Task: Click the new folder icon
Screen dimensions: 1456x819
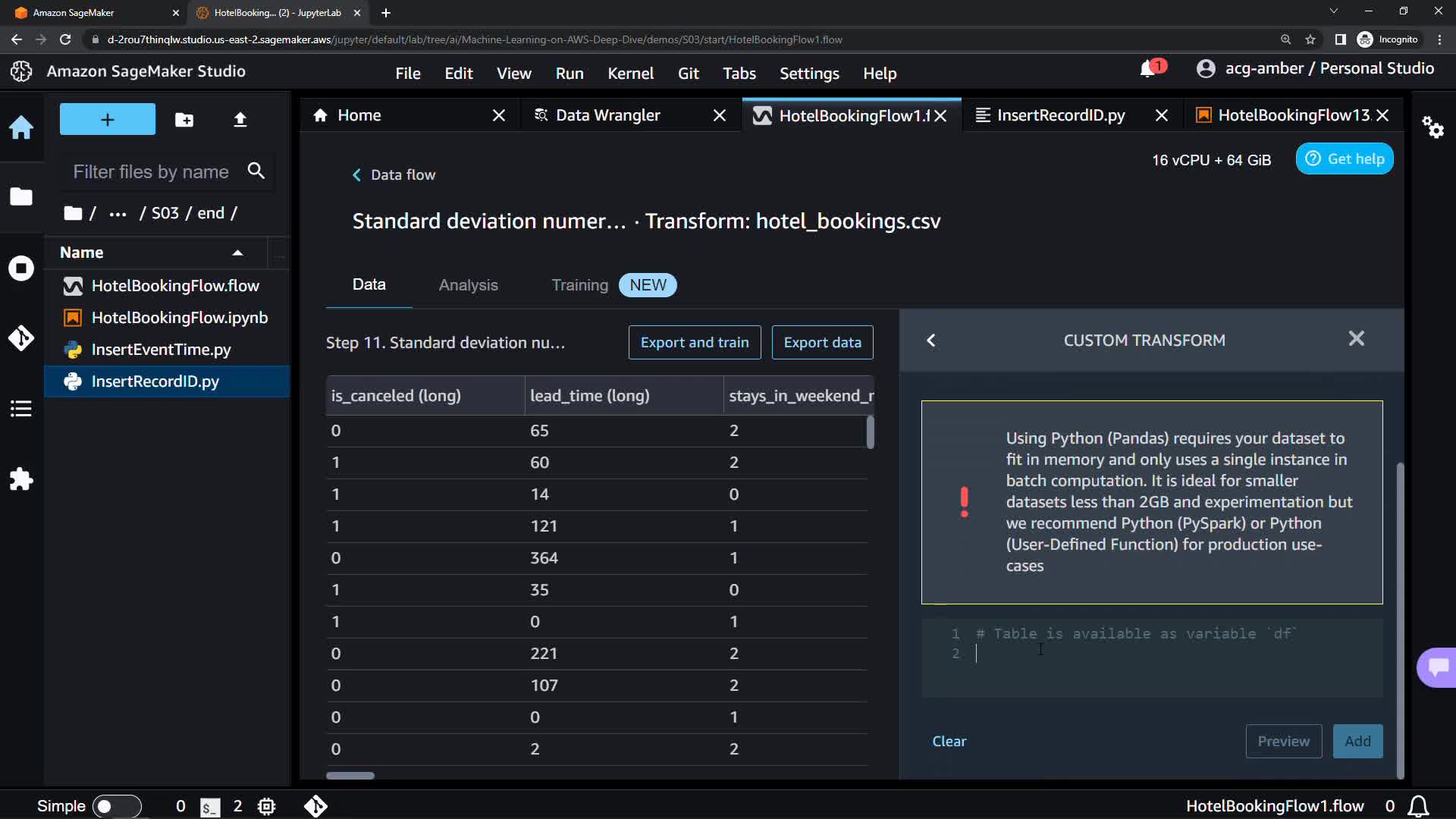Action: (184, 120)
